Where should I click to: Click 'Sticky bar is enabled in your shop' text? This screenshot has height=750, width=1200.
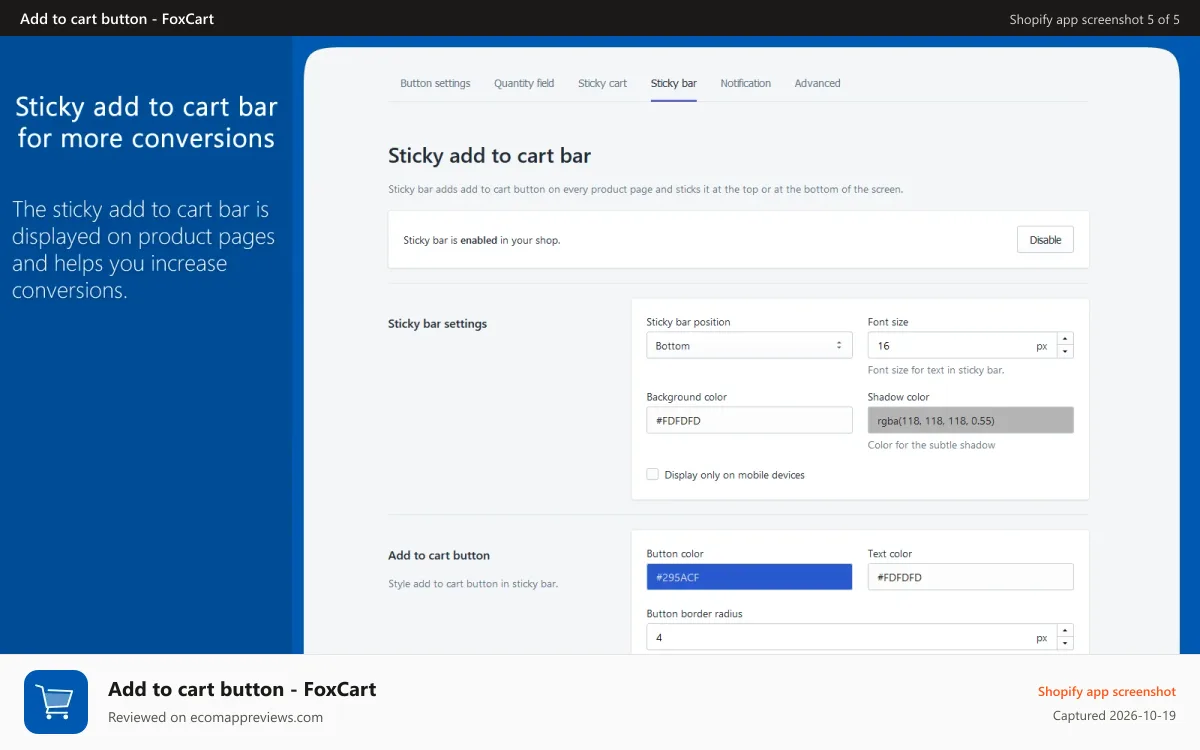[x=481, y=240]
